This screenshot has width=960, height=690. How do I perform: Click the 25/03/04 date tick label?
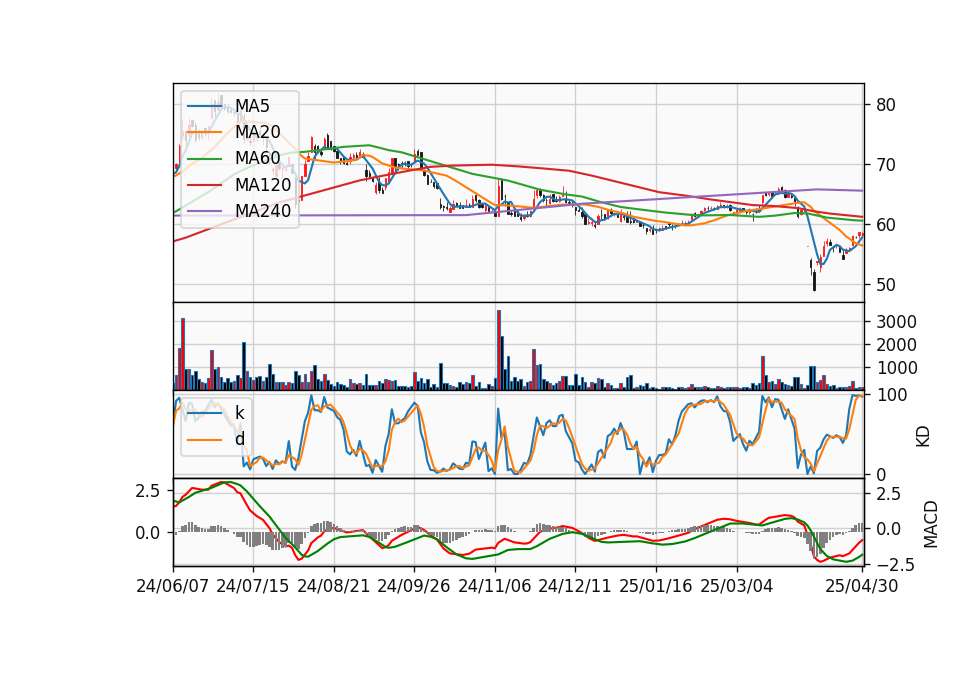coord(737,586)
